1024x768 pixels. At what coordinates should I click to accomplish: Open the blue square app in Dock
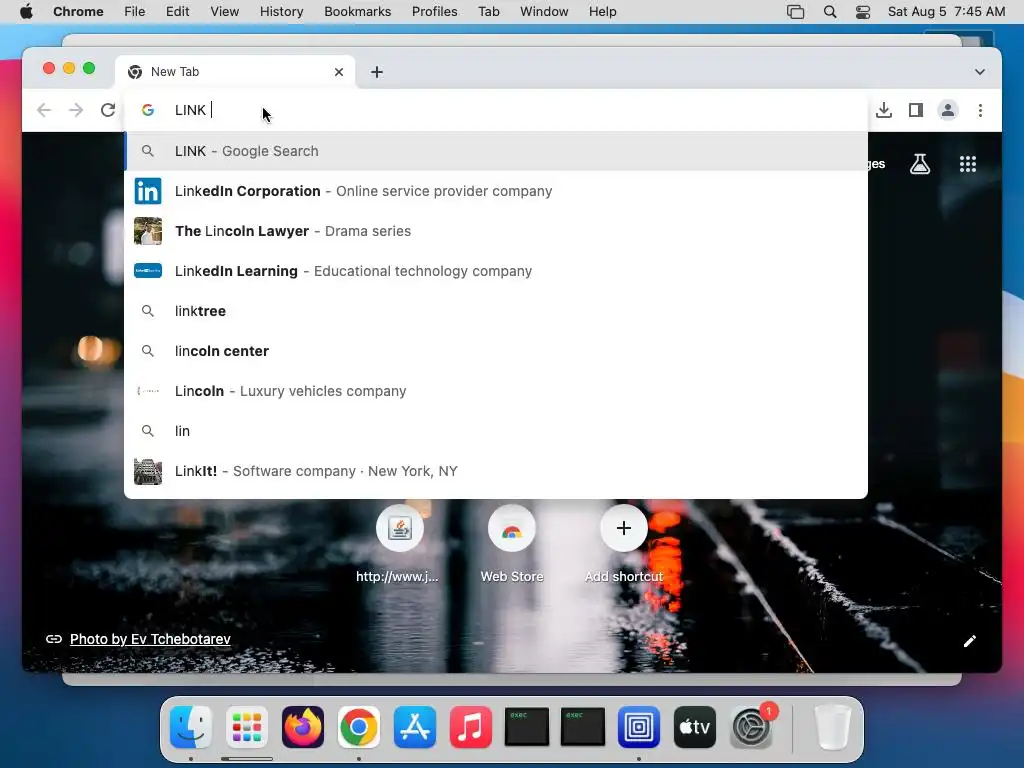tap(639, 727)
